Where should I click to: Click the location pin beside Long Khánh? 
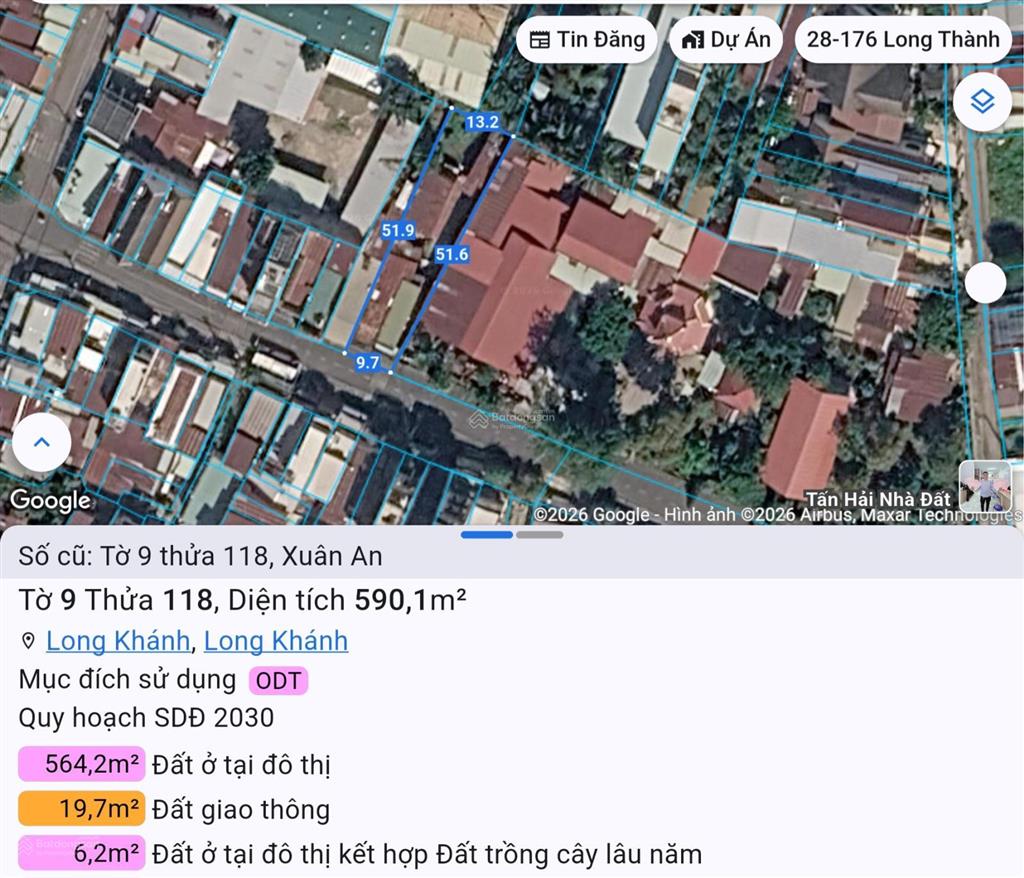coord(26,640)
